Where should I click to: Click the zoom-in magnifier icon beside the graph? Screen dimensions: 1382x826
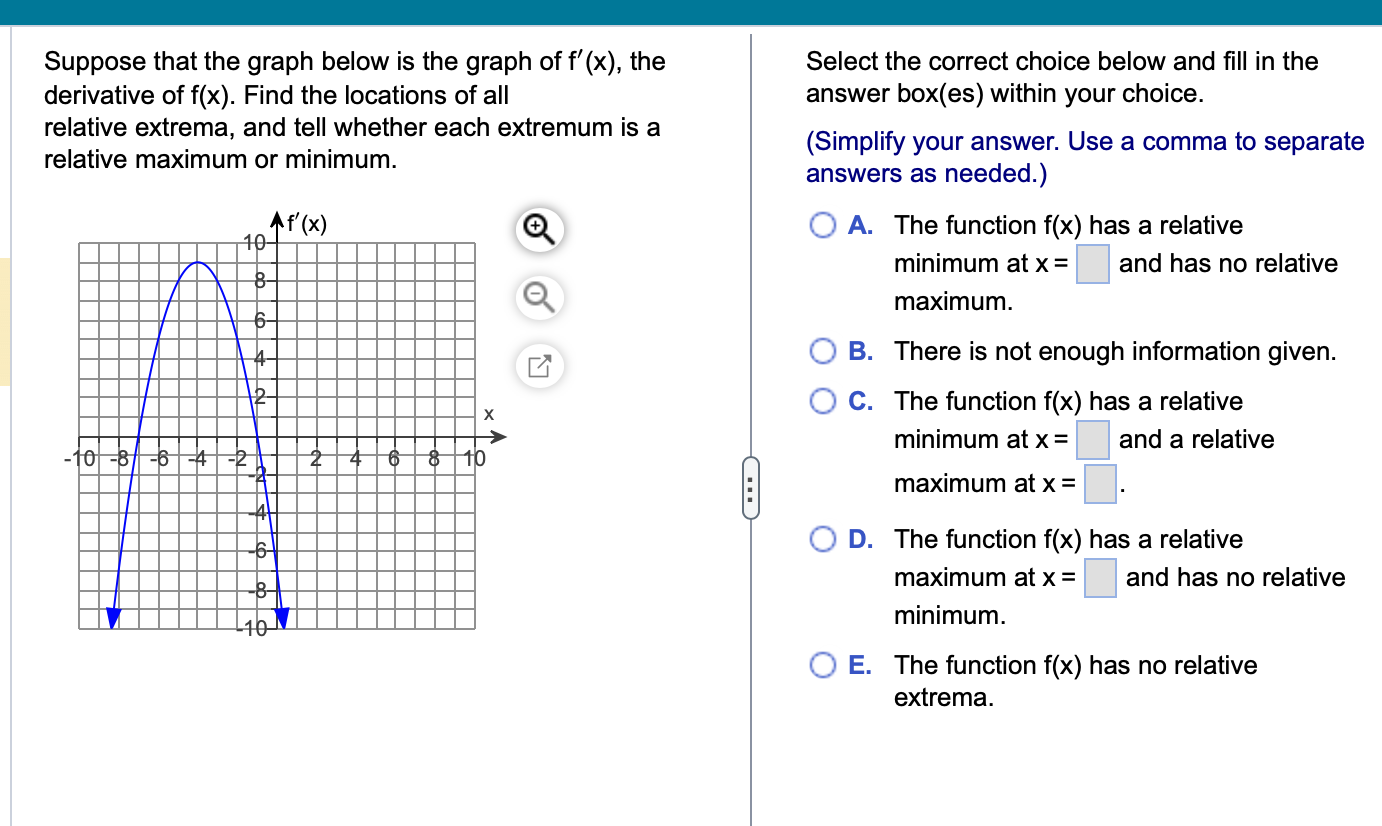click(x=538, y=229)
